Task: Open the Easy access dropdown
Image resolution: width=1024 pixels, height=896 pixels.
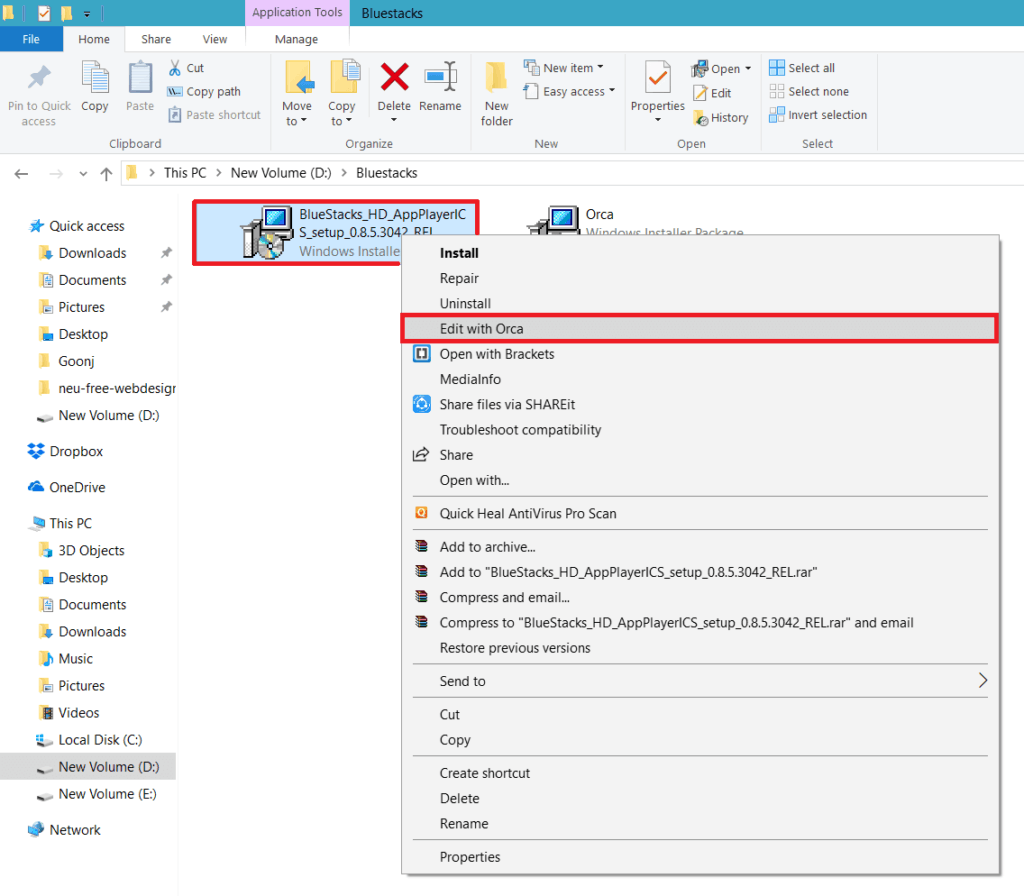Action: 569,91
